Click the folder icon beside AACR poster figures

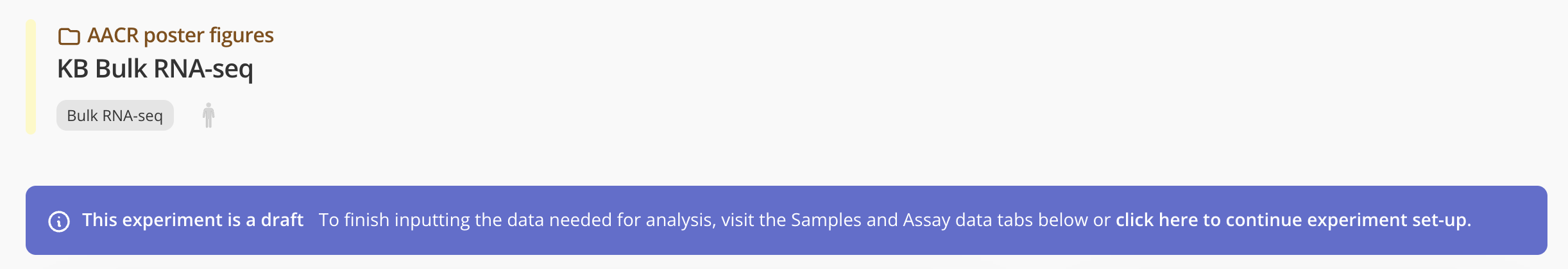[69, 37]
